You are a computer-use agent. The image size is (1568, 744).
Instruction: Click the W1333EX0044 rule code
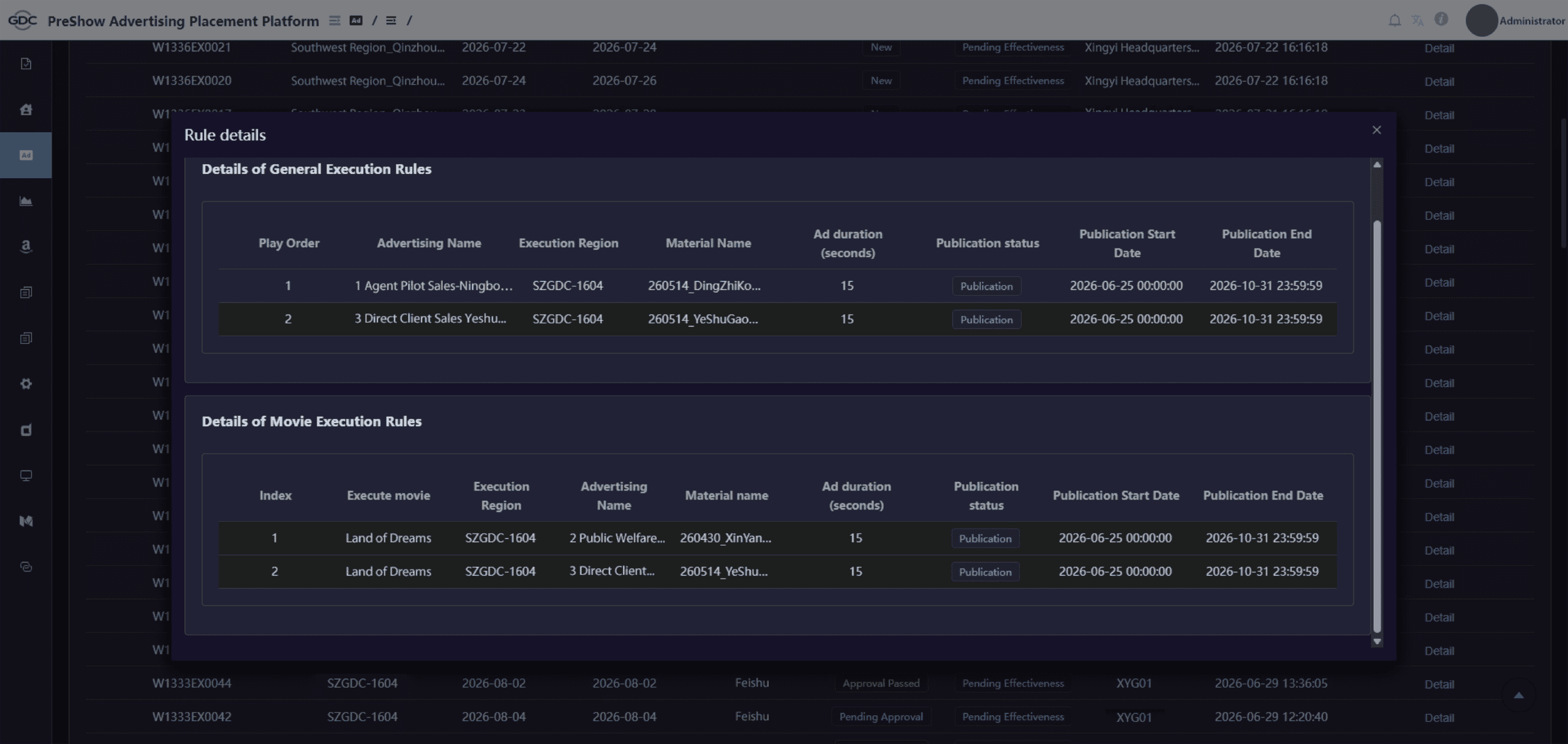[x=192, y=683]
